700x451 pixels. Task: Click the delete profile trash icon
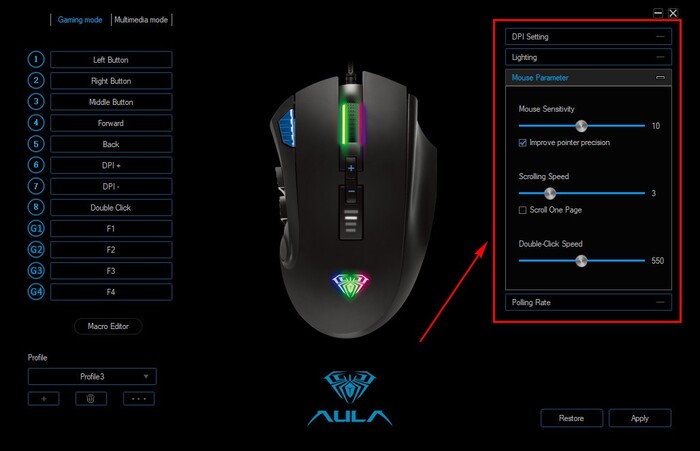click(91, 399)
